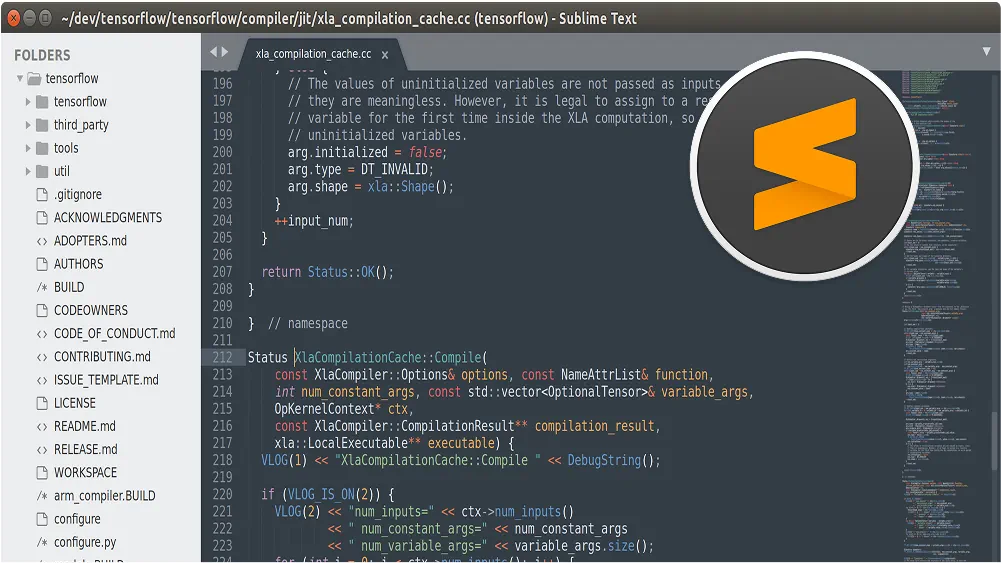Open the CODEOWNERS file
The width and height of the screenshot is (1001, 563).
[91, 310]
